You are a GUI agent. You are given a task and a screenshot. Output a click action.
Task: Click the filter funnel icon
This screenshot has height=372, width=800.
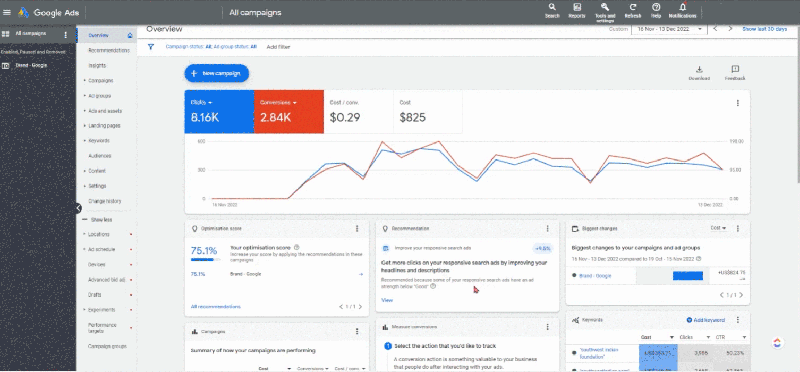pos(151,46)
